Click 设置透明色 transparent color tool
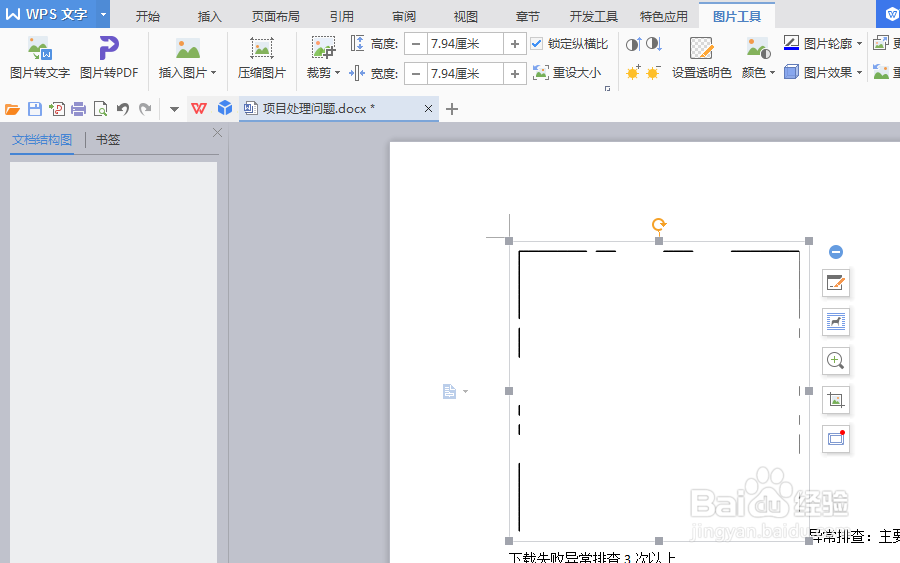900x563 pixels. (701, 57)
